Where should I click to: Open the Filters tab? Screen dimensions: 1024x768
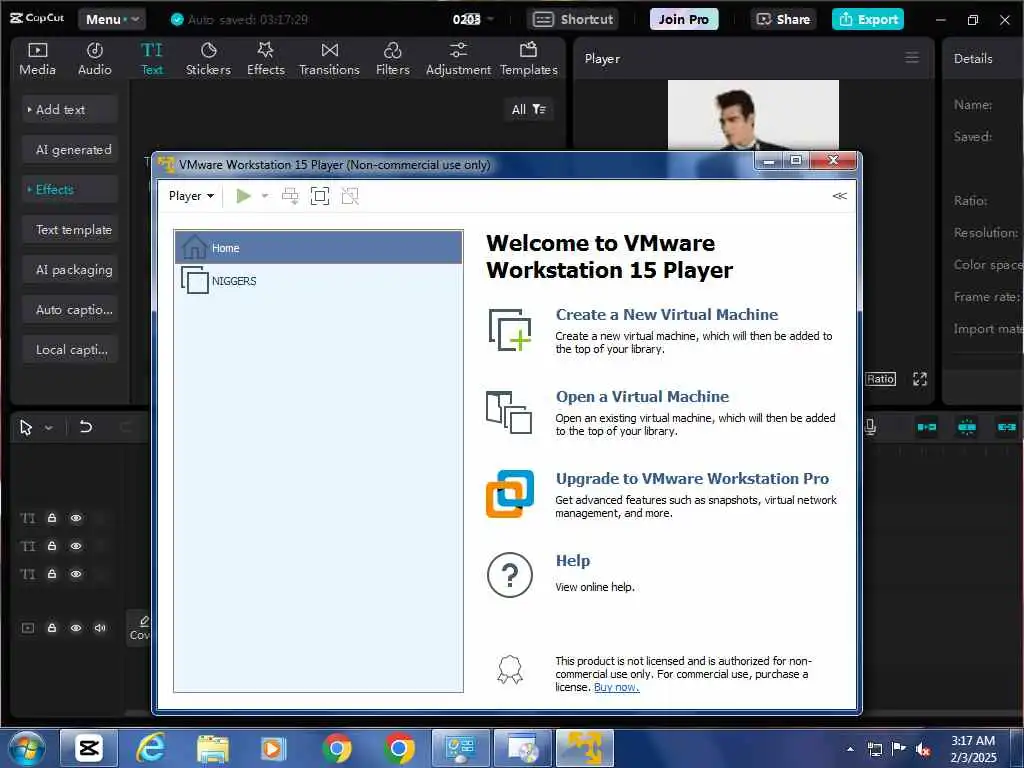pyautogui.click(x=392, y=59)
